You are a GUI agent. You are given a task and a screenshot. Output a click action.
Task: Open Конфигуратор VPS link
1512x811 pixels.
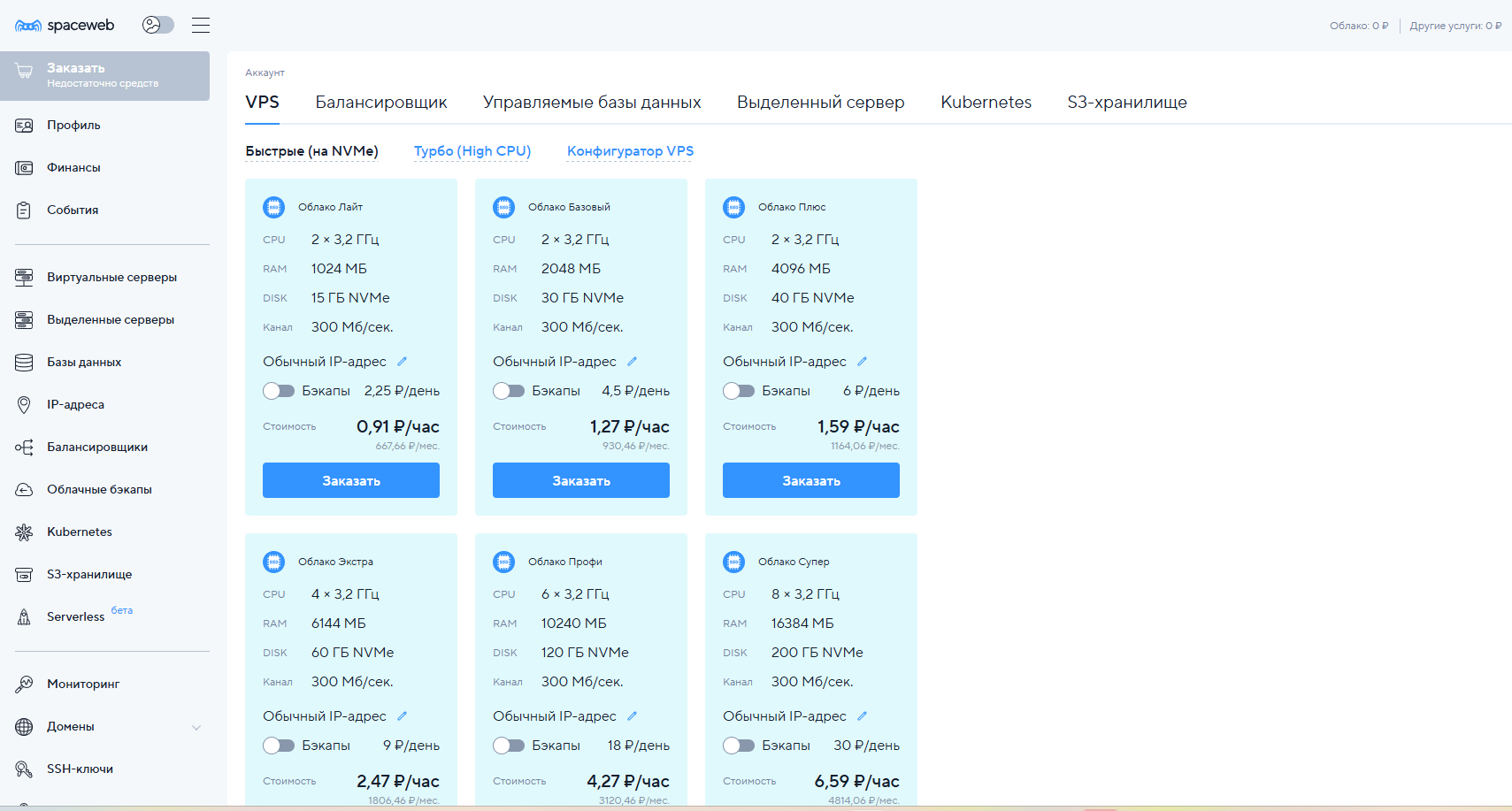[x=630, y=151]
